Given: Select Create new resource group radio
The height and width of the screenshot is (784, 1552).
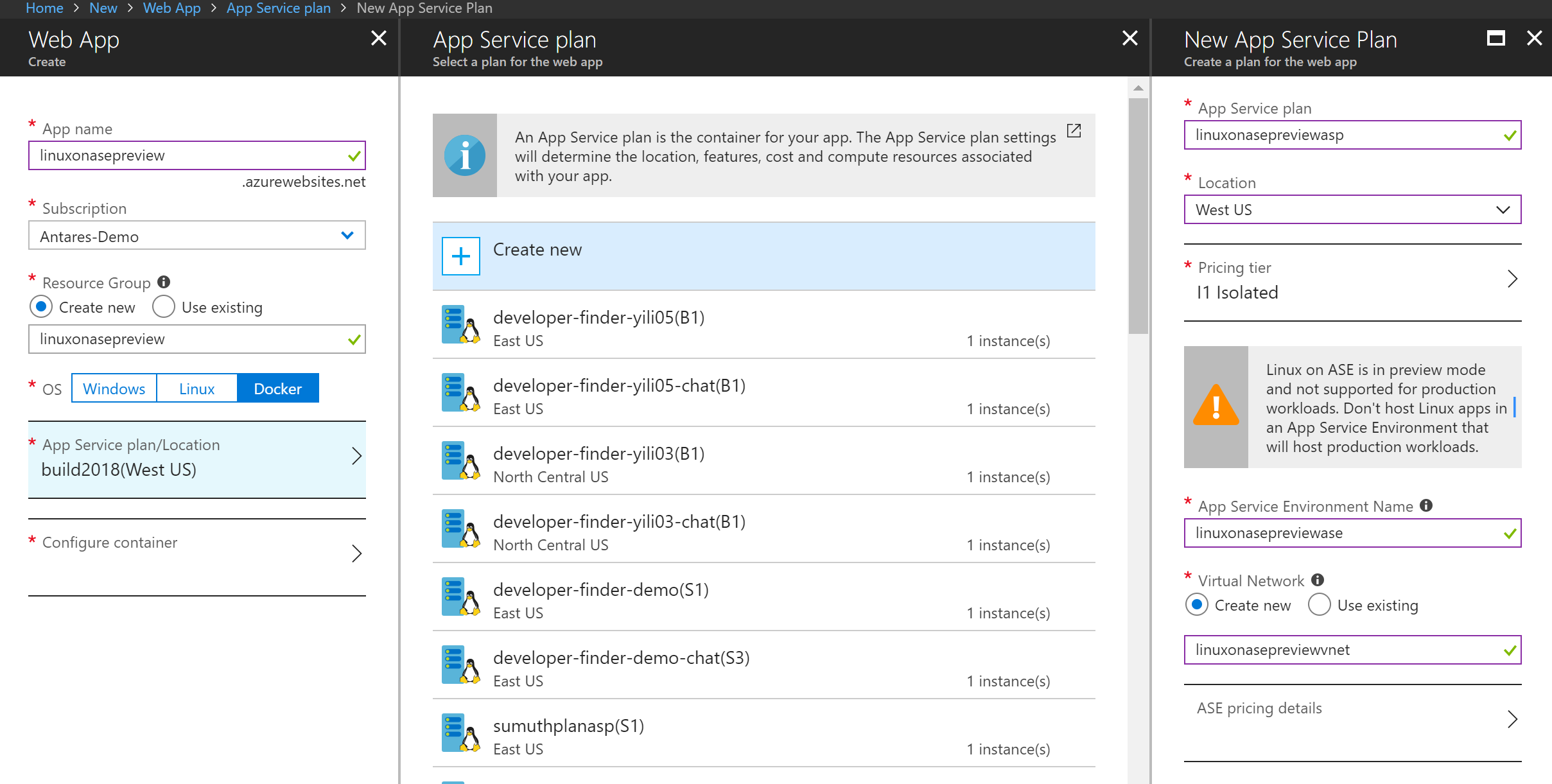Looking at the screenshot, I should point(41,307).
